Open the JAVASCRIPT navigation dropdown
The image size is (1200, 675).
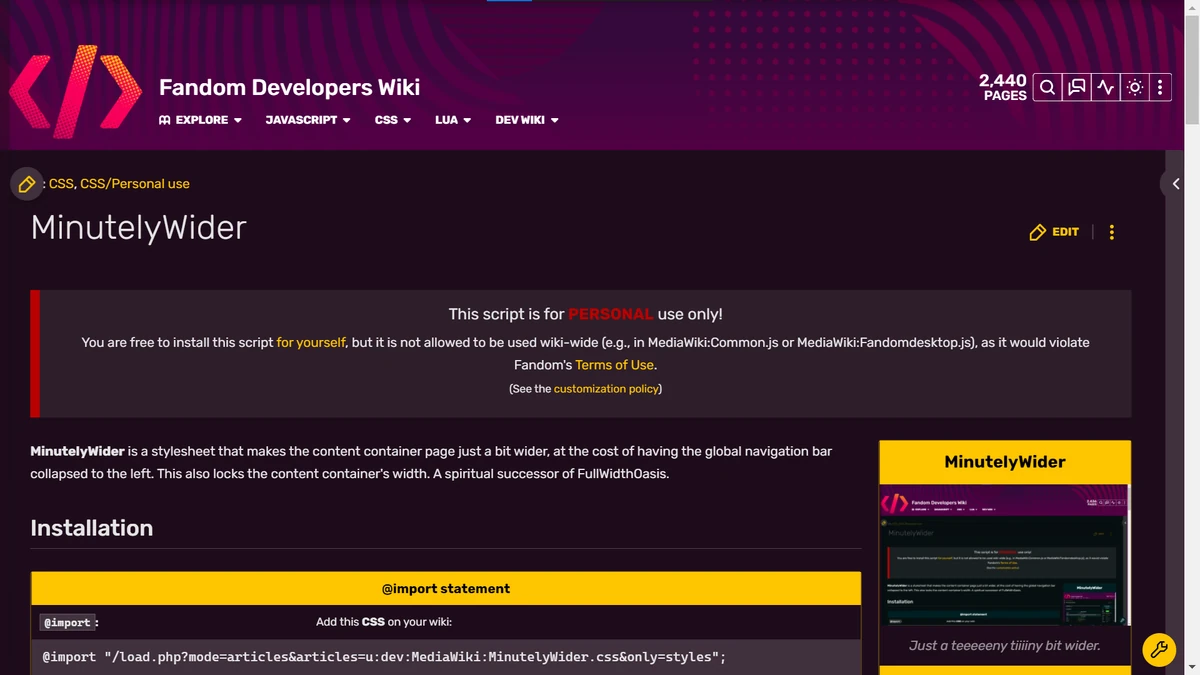[x=305, y=120]
